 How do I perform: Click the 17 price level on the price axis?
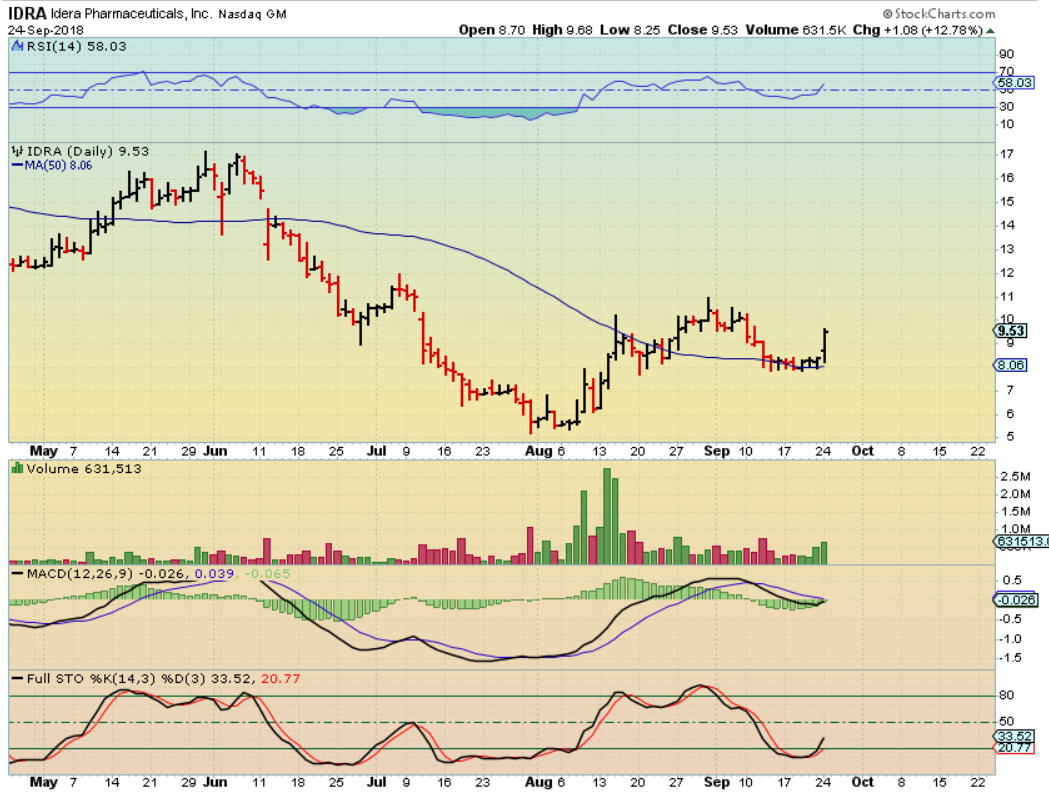click(x=1006, y=154)
